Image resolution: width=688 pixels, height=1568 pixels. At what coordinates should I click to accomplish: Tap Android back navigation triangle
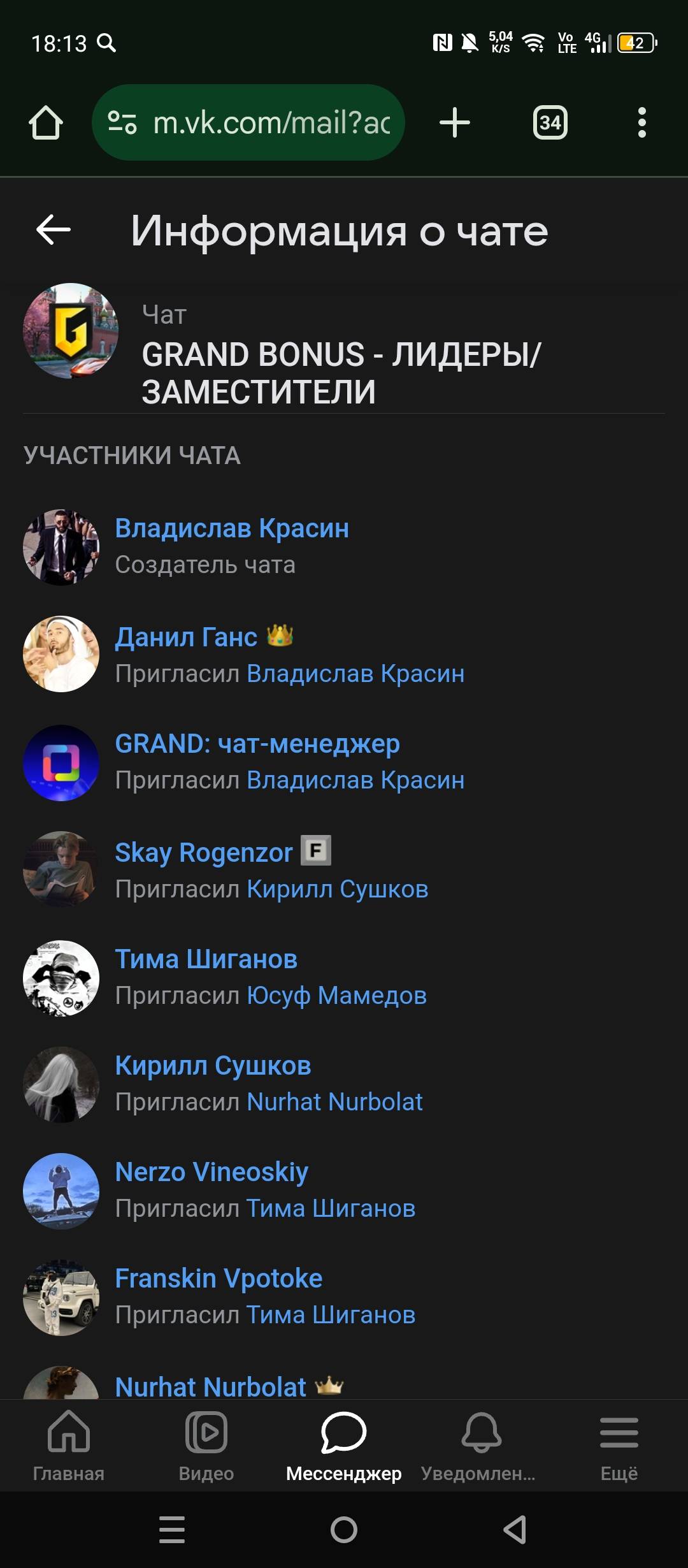tap(515, 1530)
